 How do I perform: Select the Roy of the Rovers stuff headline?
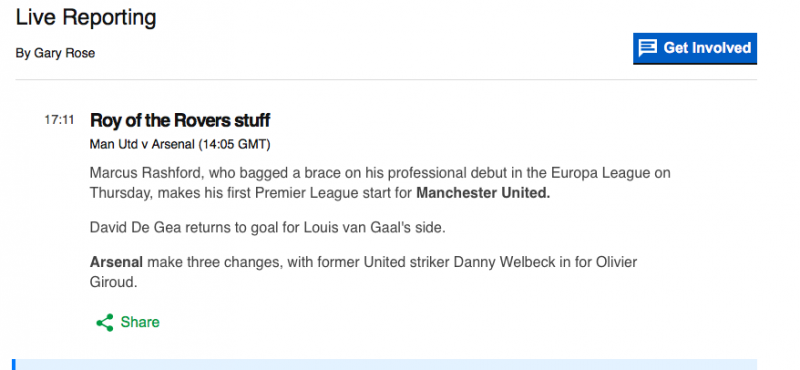(x=180, y=121)
